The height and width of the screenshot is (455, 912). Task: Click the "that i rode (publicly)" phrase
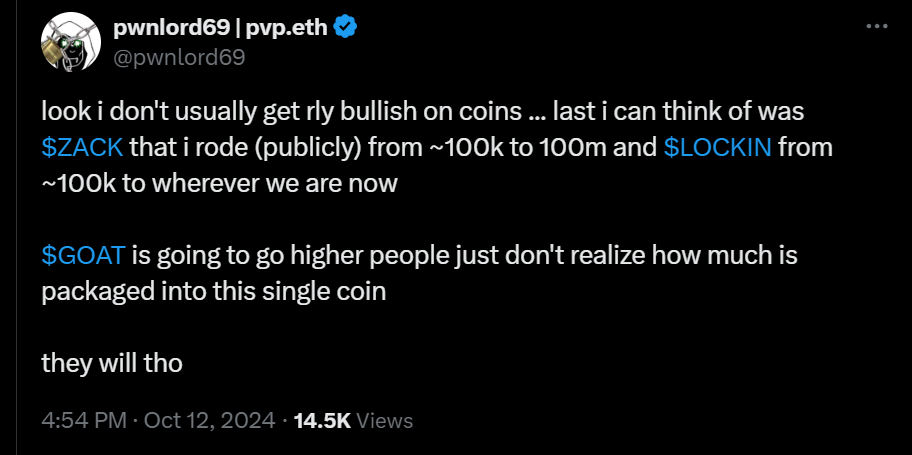pos(245,147)
